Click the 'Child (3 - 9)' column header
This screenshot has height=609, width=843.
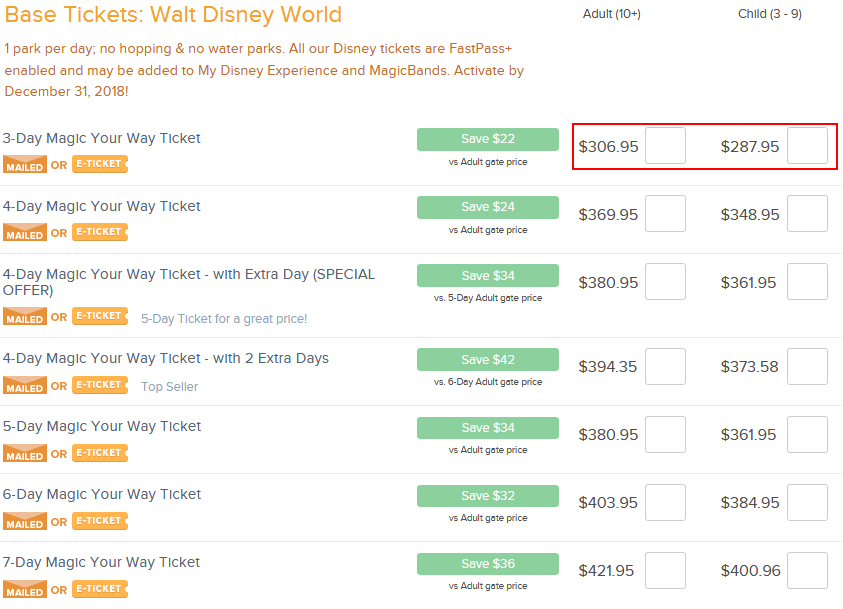[x=770, y=14]
